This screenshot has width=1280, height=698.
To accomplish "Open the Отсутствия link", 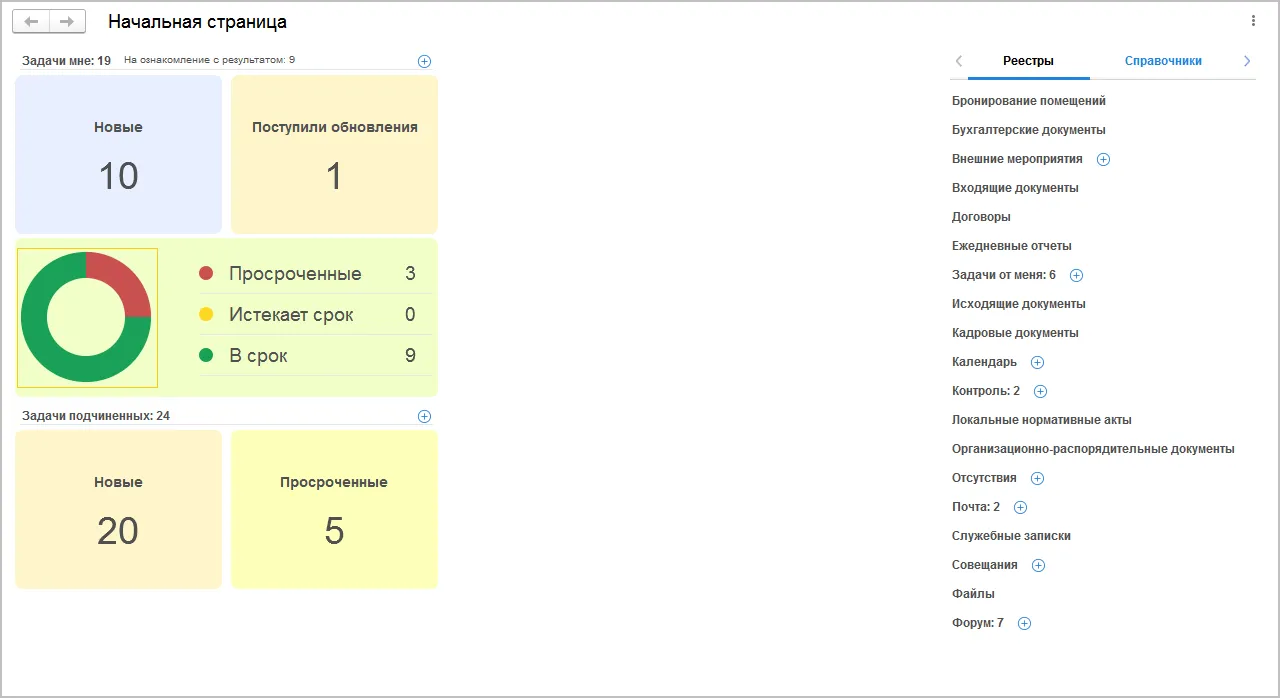I will (x=984, y=478).
